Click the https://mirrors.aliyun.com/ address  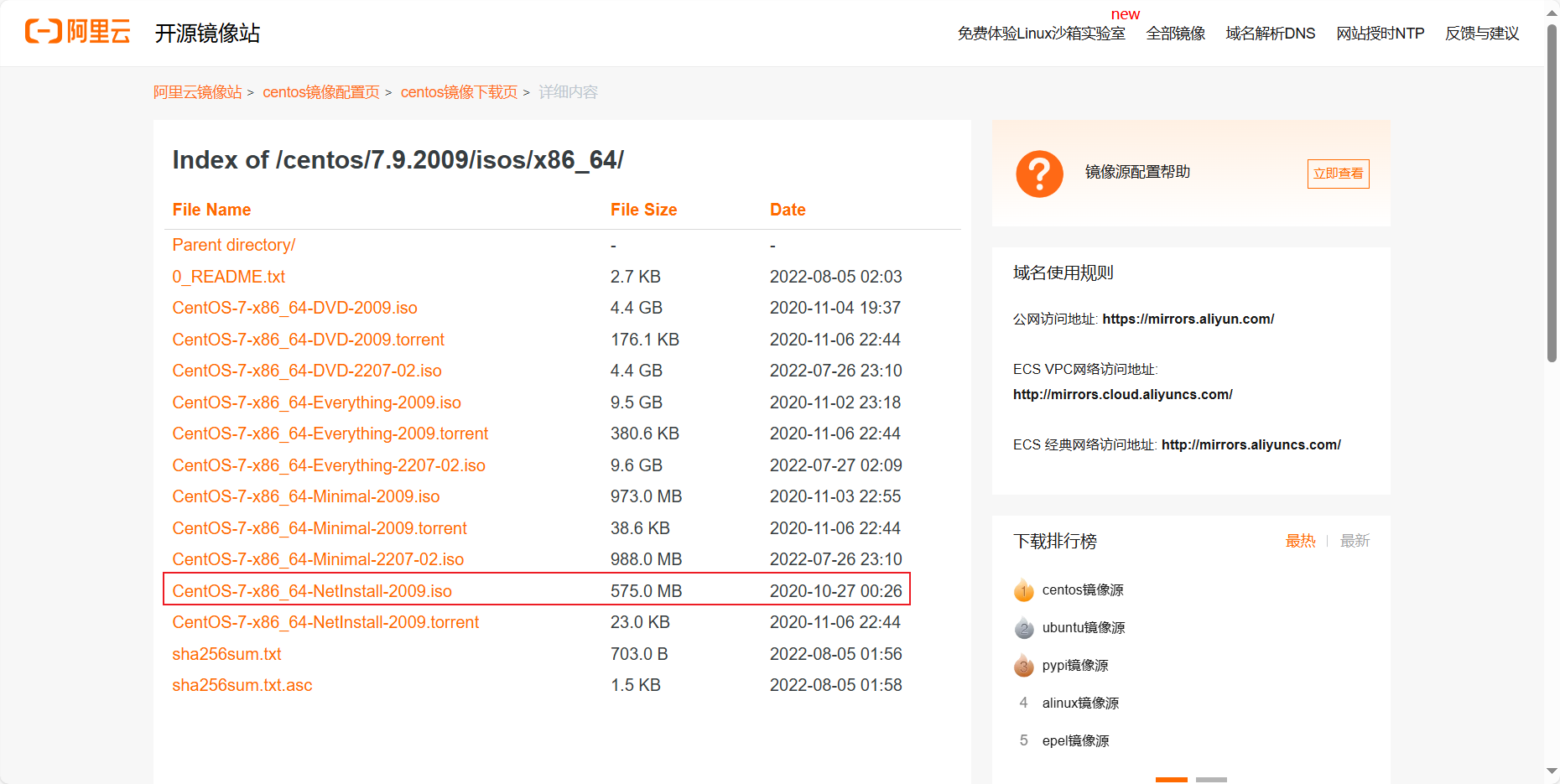click(x=1188, y=319)
